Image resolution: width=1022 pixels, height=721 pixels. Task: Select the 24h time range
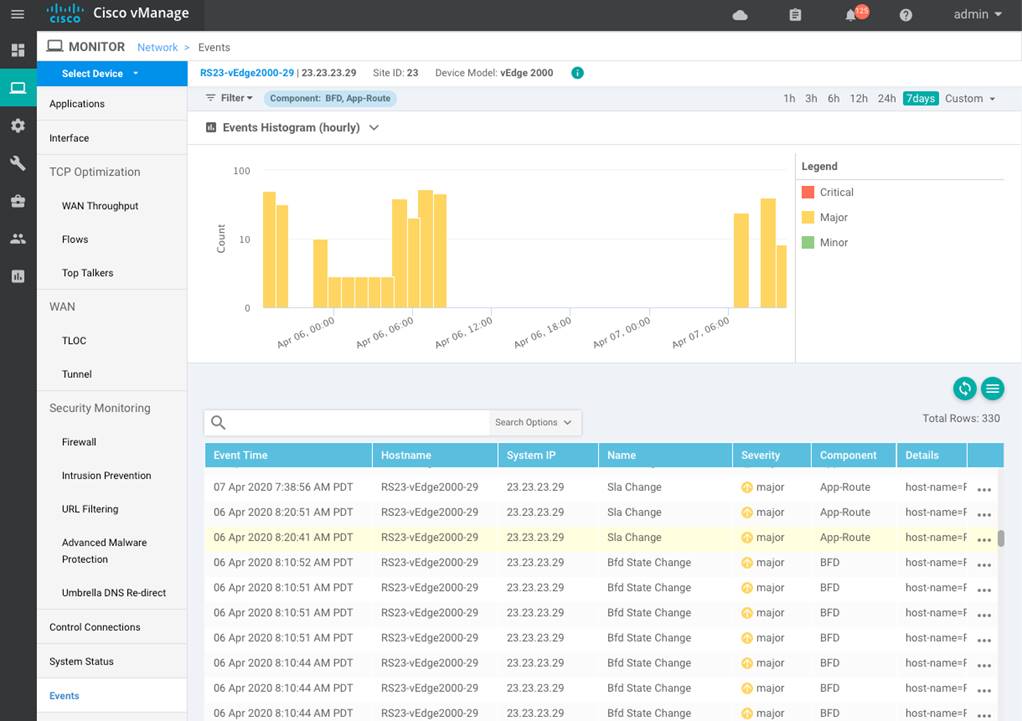886,99
